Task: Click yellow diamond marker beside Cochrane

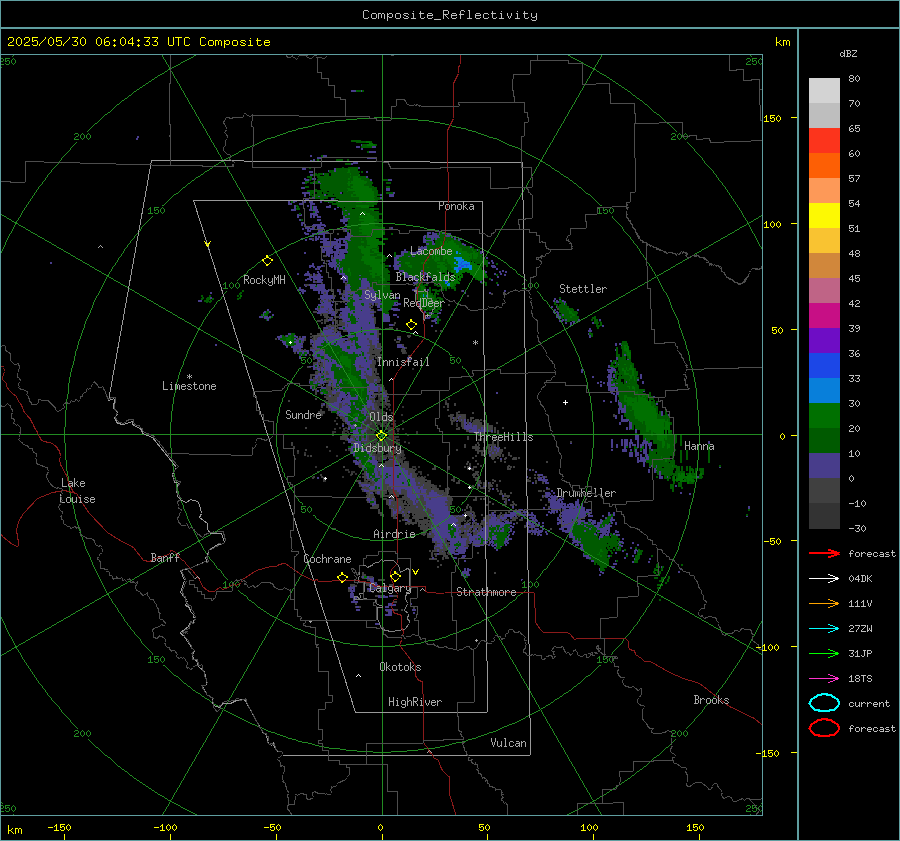Action: point(342,577)
